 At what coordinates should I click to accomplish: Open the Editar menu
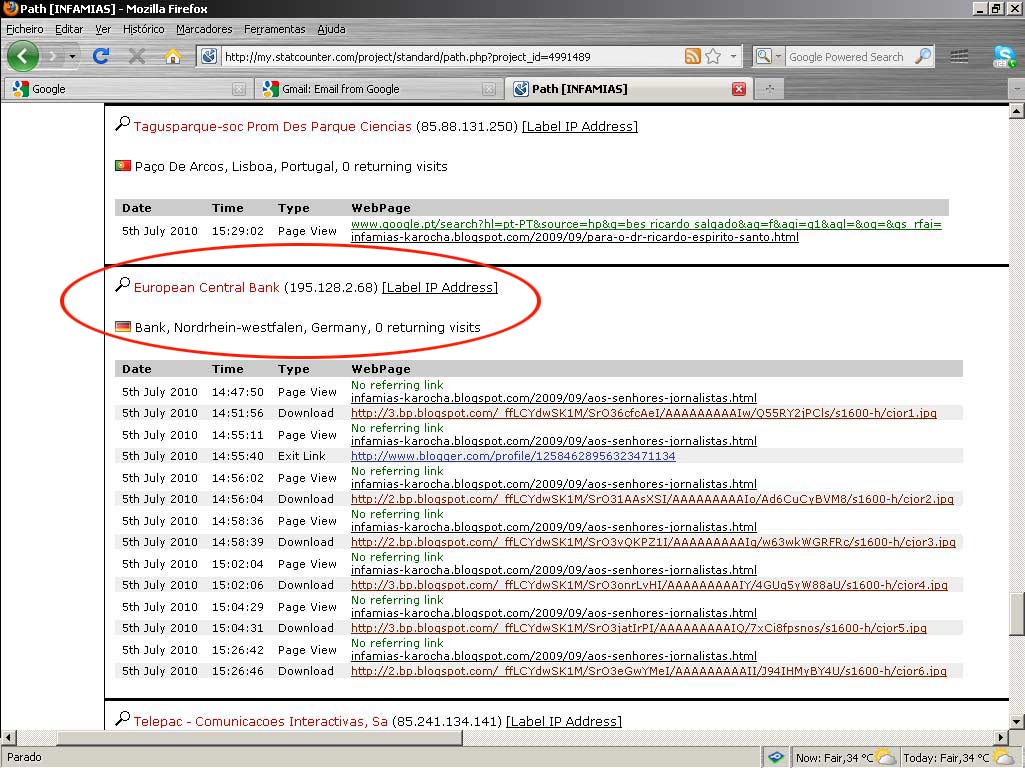[69, 29]
